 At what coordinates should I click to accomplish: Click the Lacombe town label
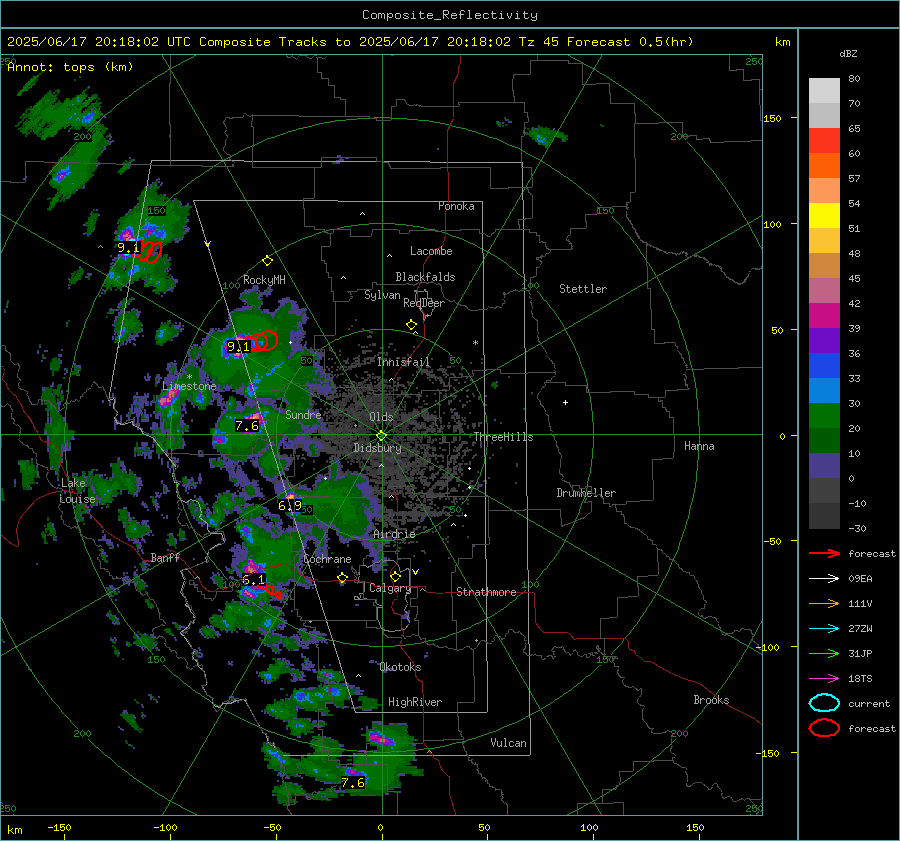pyautogui.click(x=431, y=251)
